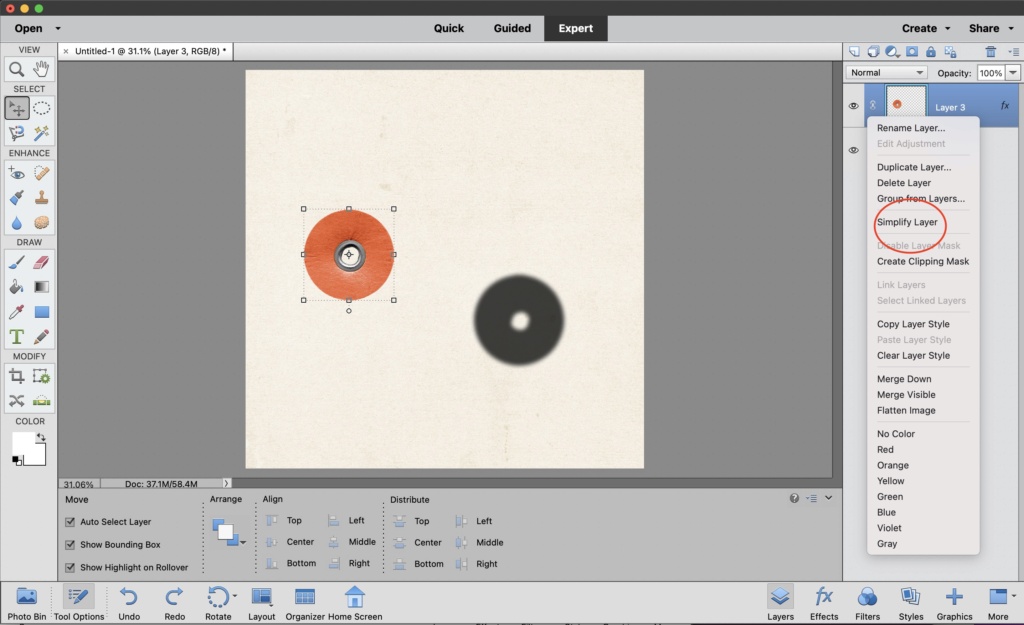Select the Paint Bucket tool
The width and height of the screenshot is (1024, 625).
point(16,287)
